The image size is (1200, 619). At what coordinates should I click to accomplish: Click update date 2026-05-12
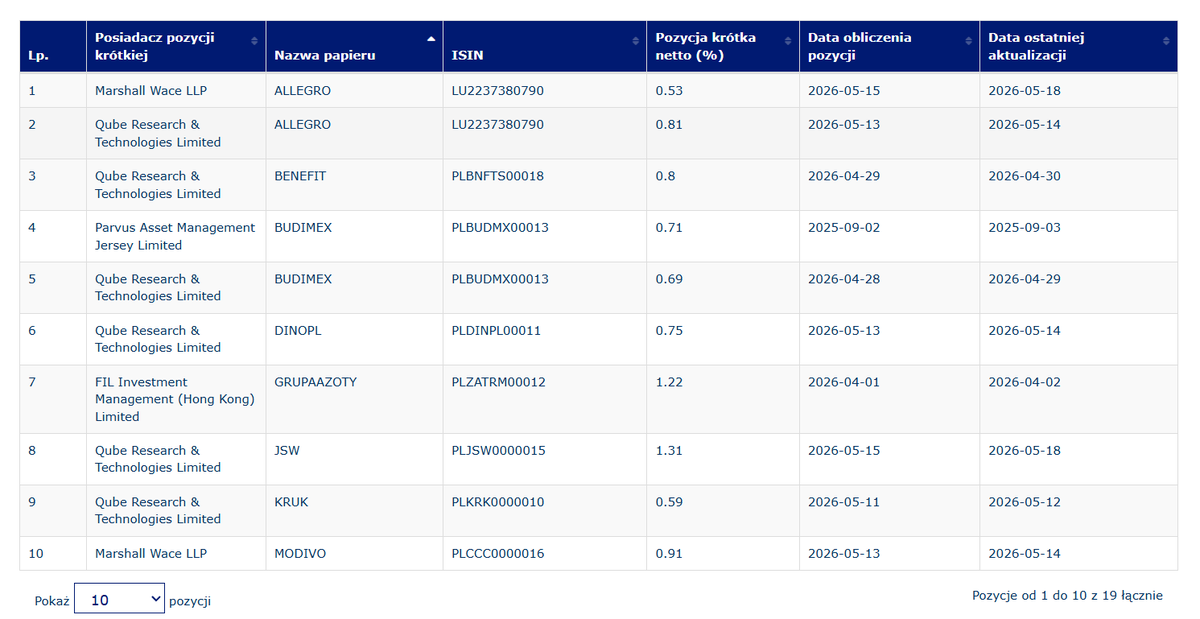click(x=1025, y=502)
